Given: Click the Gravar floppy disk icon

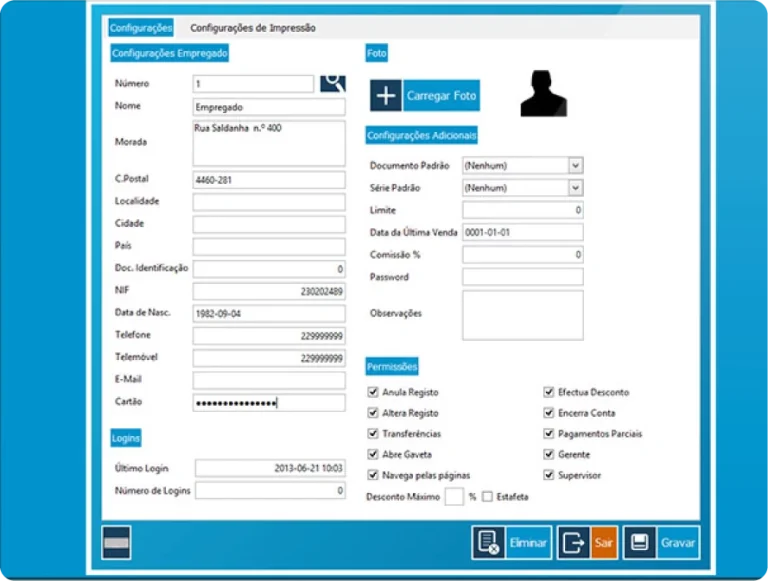Looking at the screenshot, I should [639, 543].
